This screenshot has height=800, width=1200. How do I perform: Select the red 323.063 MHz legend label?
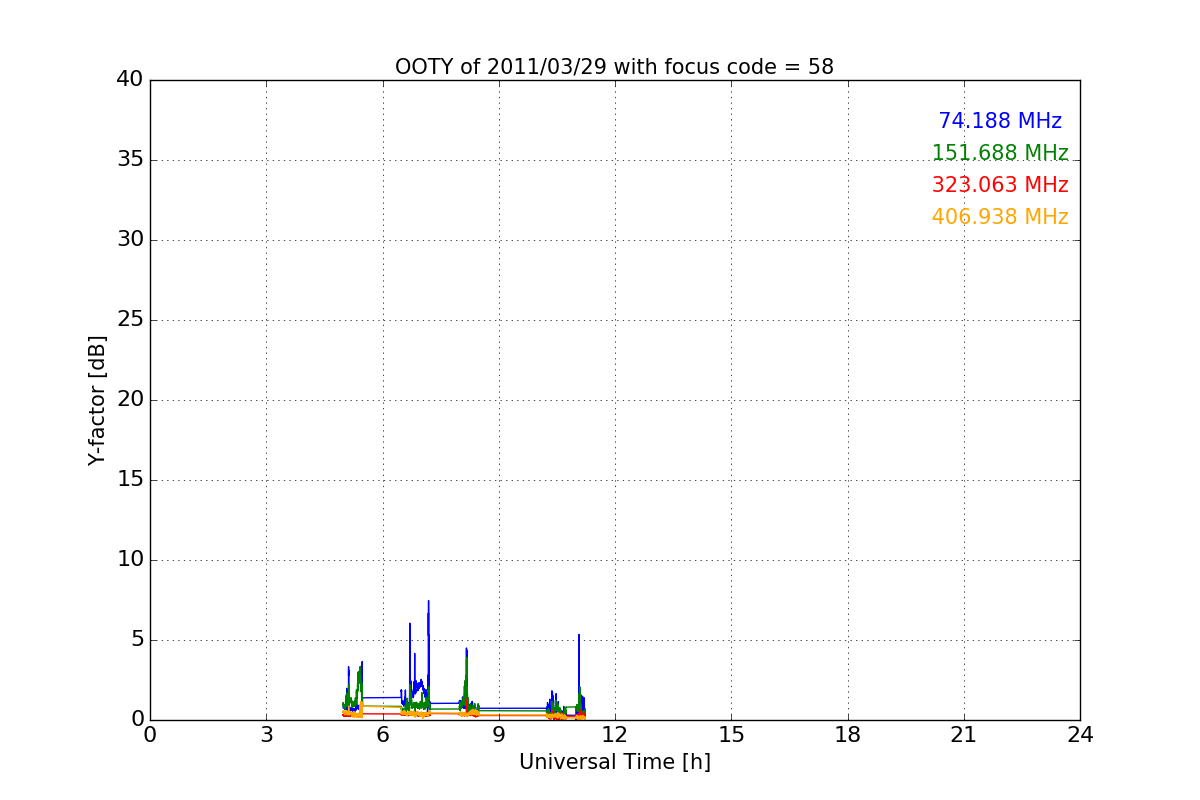pos(1000,185)
